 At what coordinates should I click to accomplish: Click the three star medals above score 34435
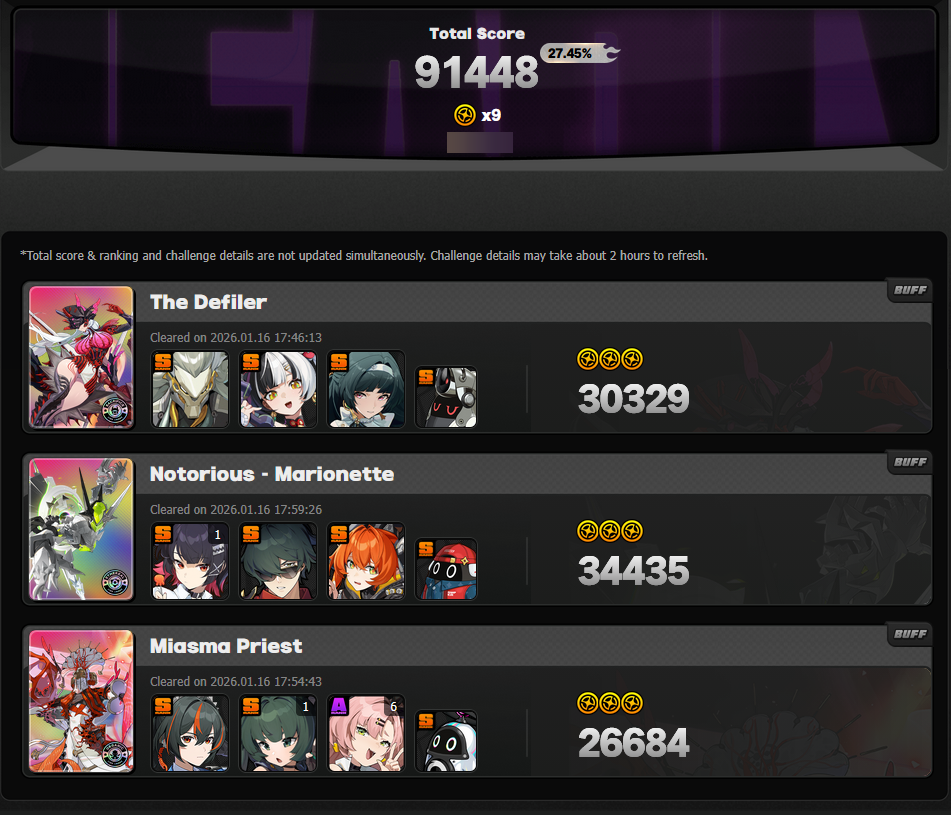tap(610, 531)
